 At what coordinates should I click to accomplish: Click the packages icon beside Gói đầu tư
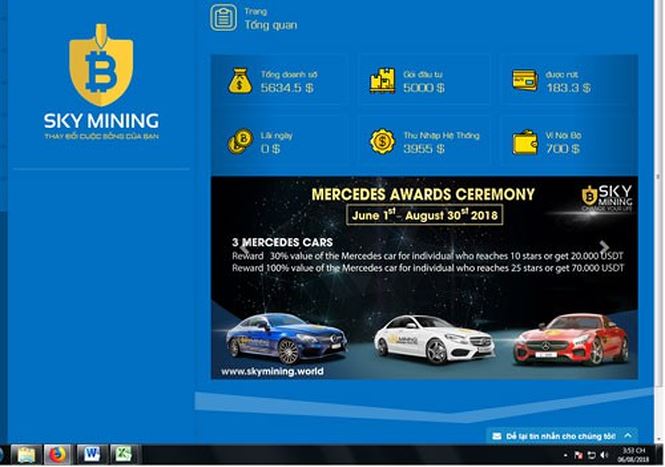tap(382, 80)
